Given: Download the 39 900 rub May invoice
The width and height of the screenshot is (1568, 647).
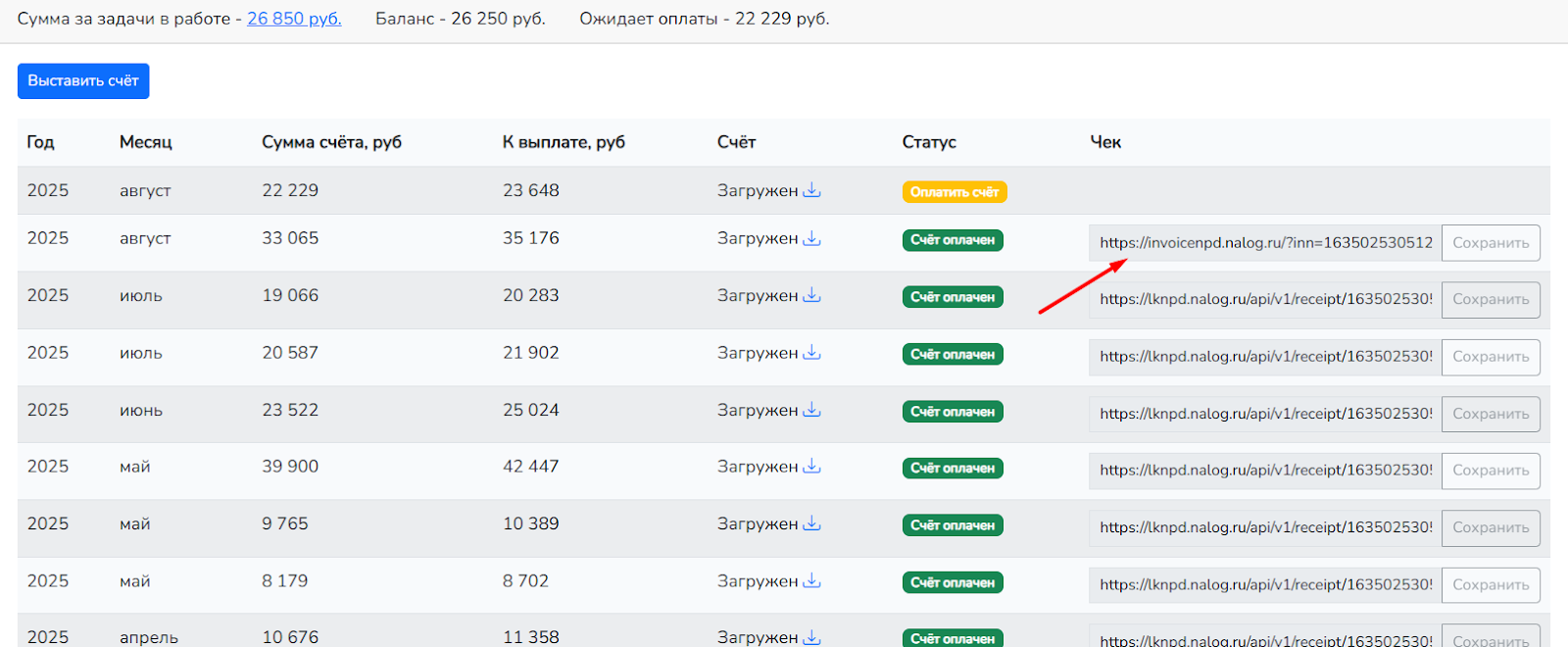Looking at the screenshot, I should [811, 467].
